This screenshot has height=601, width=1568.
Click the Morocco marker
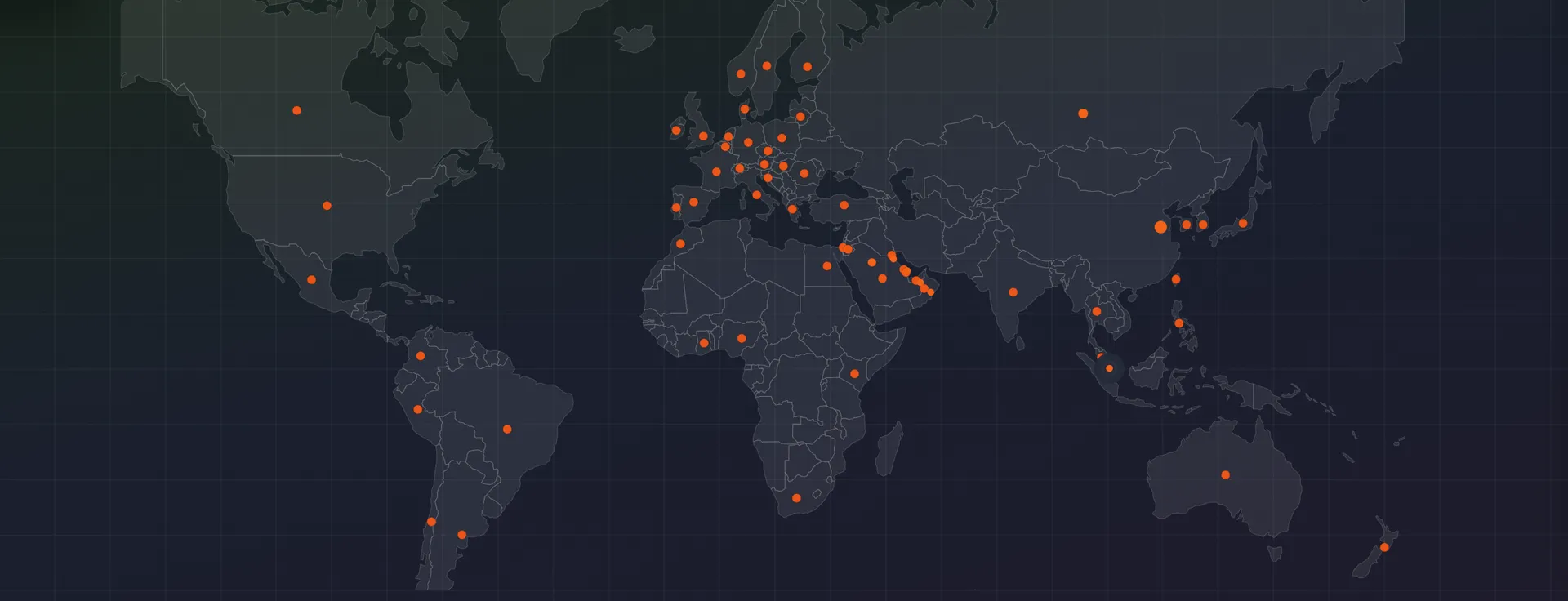[x=680, y=244]
